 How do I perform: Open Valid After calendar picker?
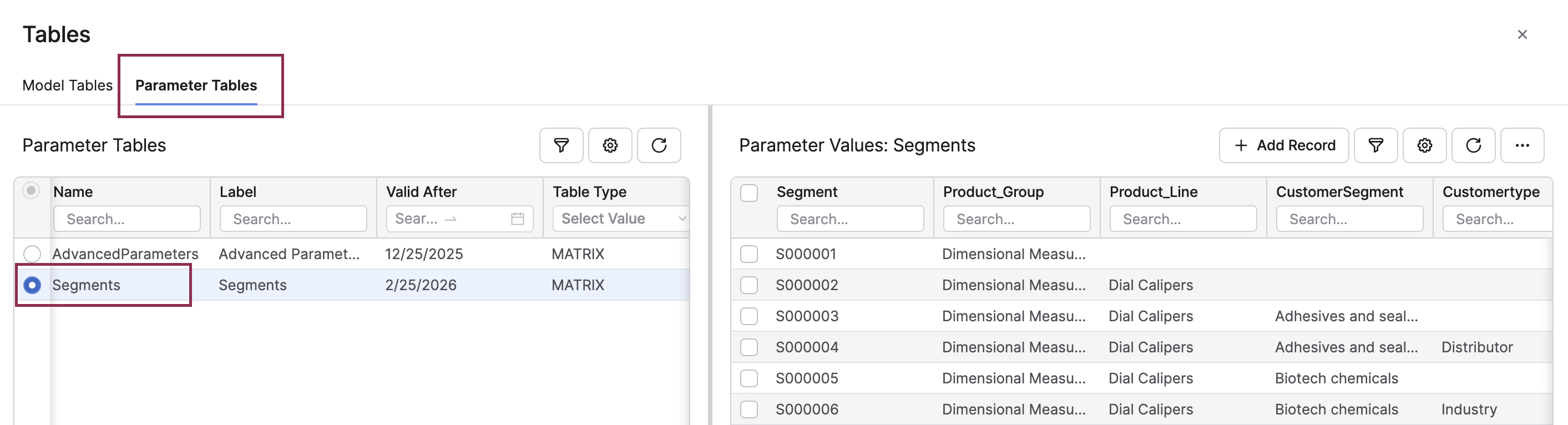(517, 219)
